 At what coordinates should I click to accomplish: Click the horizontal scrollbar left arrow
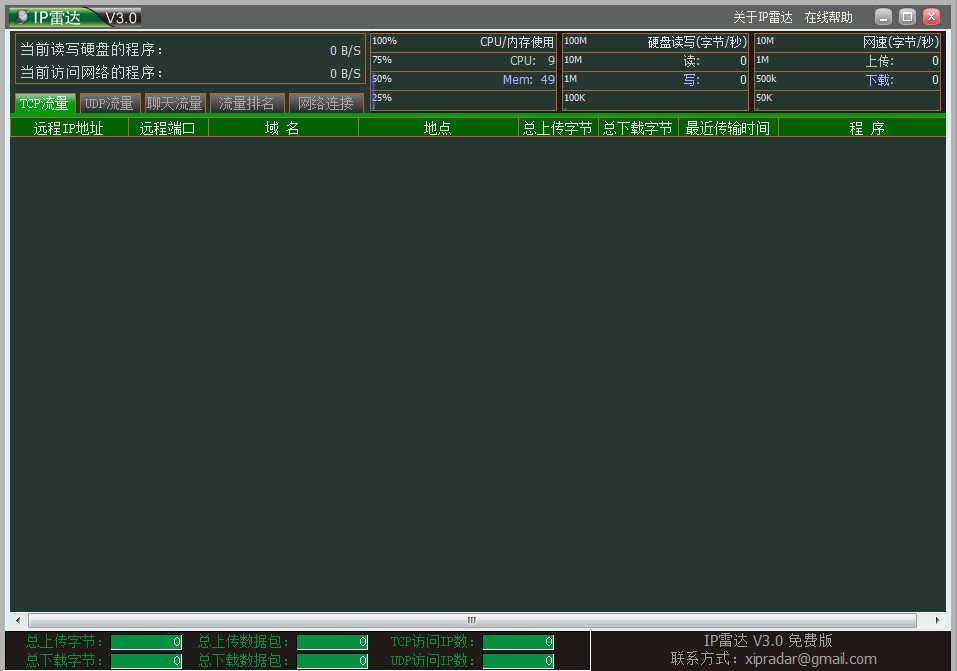coord(17,620)
